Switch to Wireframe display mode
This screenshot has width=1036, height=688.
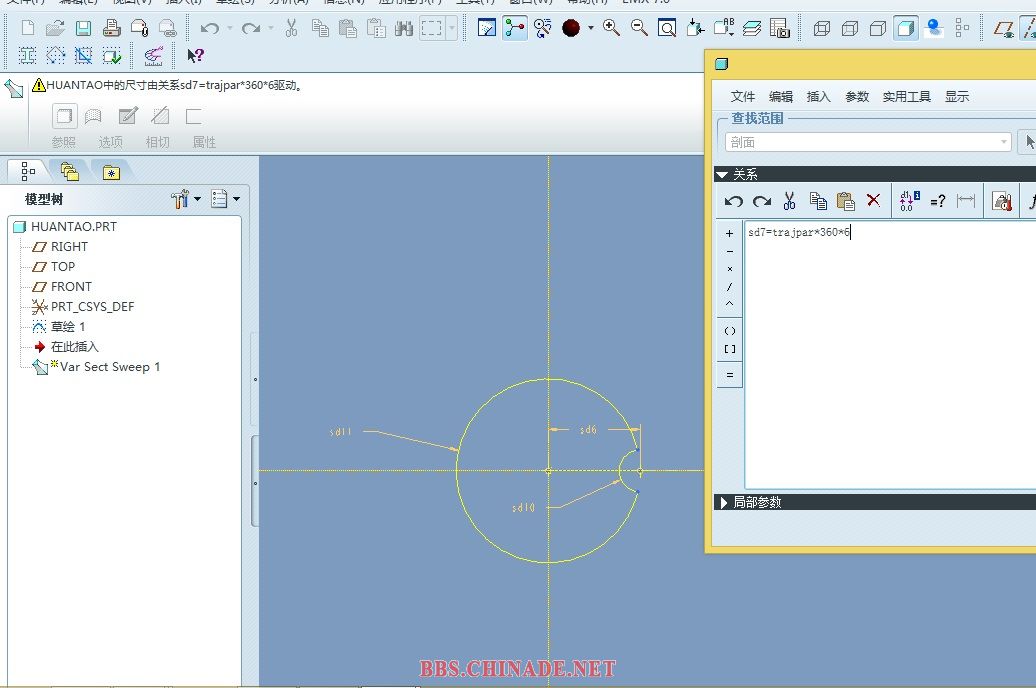tap(822, 28)
